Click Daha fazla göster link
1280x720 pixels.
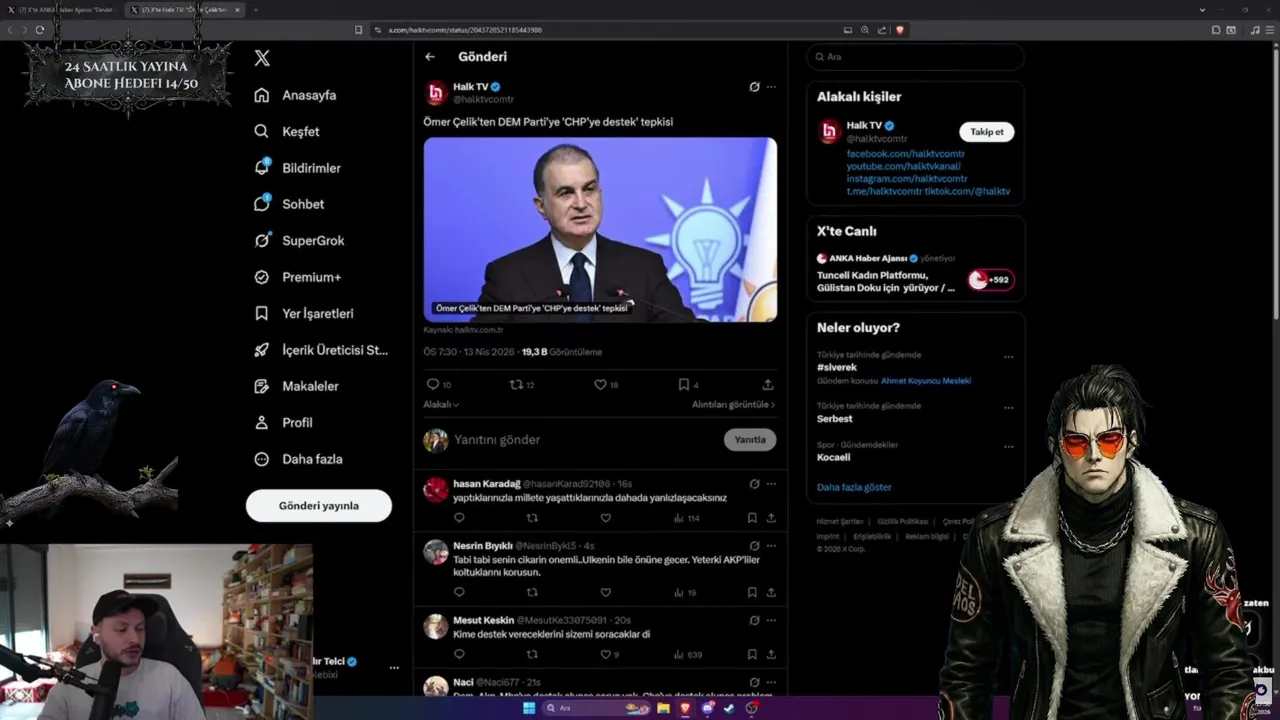click(854, 487)
